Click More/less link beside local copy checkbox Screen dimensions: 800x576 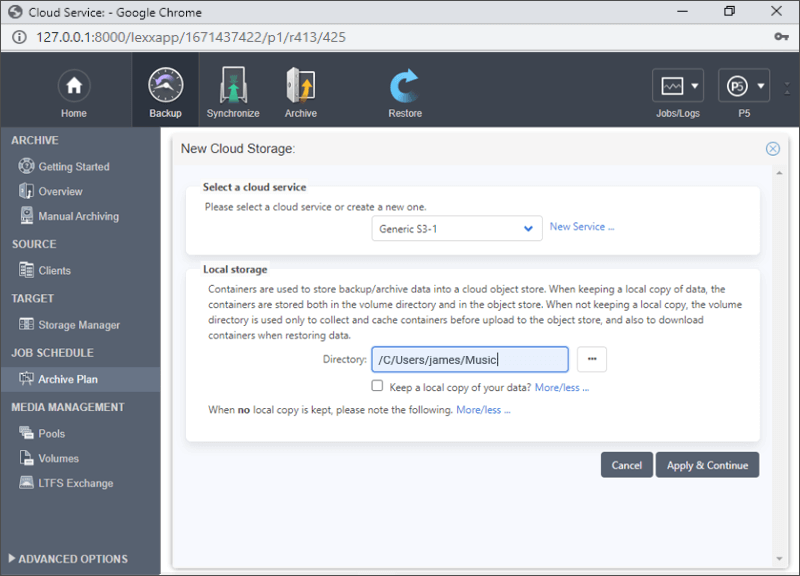tap(562, 388)
